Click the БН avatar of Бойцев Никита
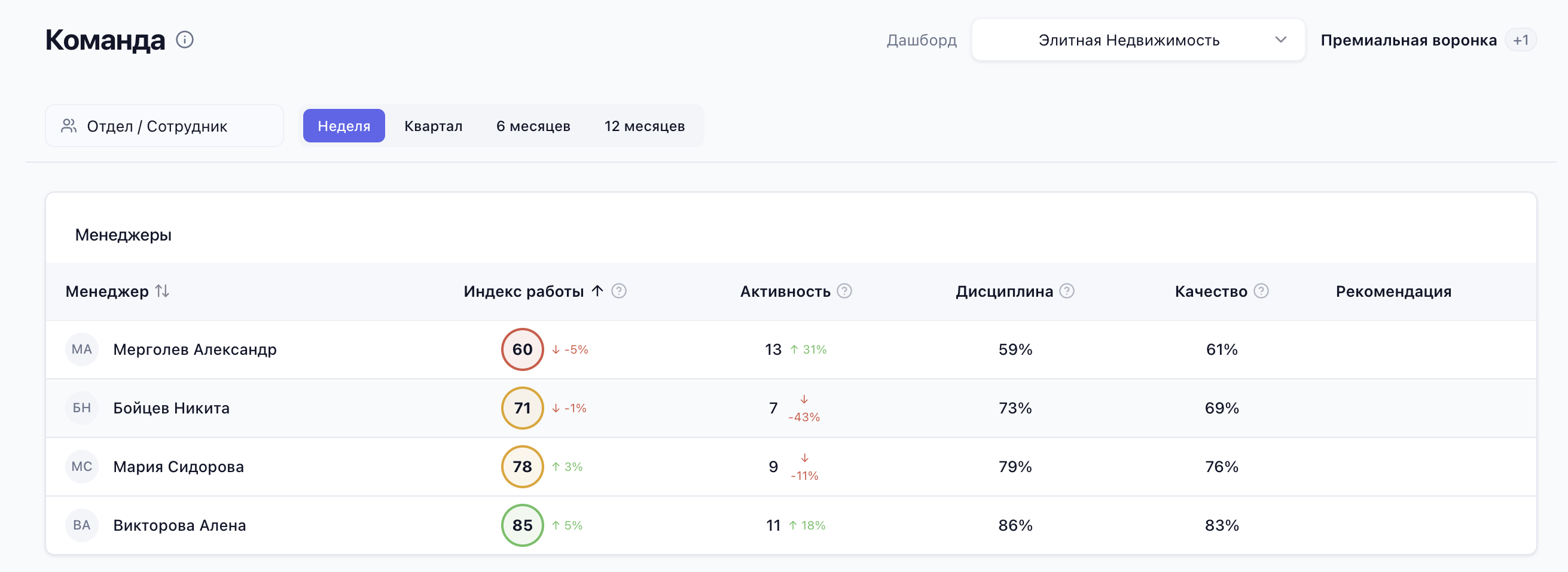Image resolution: width=1568 pixels, height=572 pixels. (x=81, y=407)
